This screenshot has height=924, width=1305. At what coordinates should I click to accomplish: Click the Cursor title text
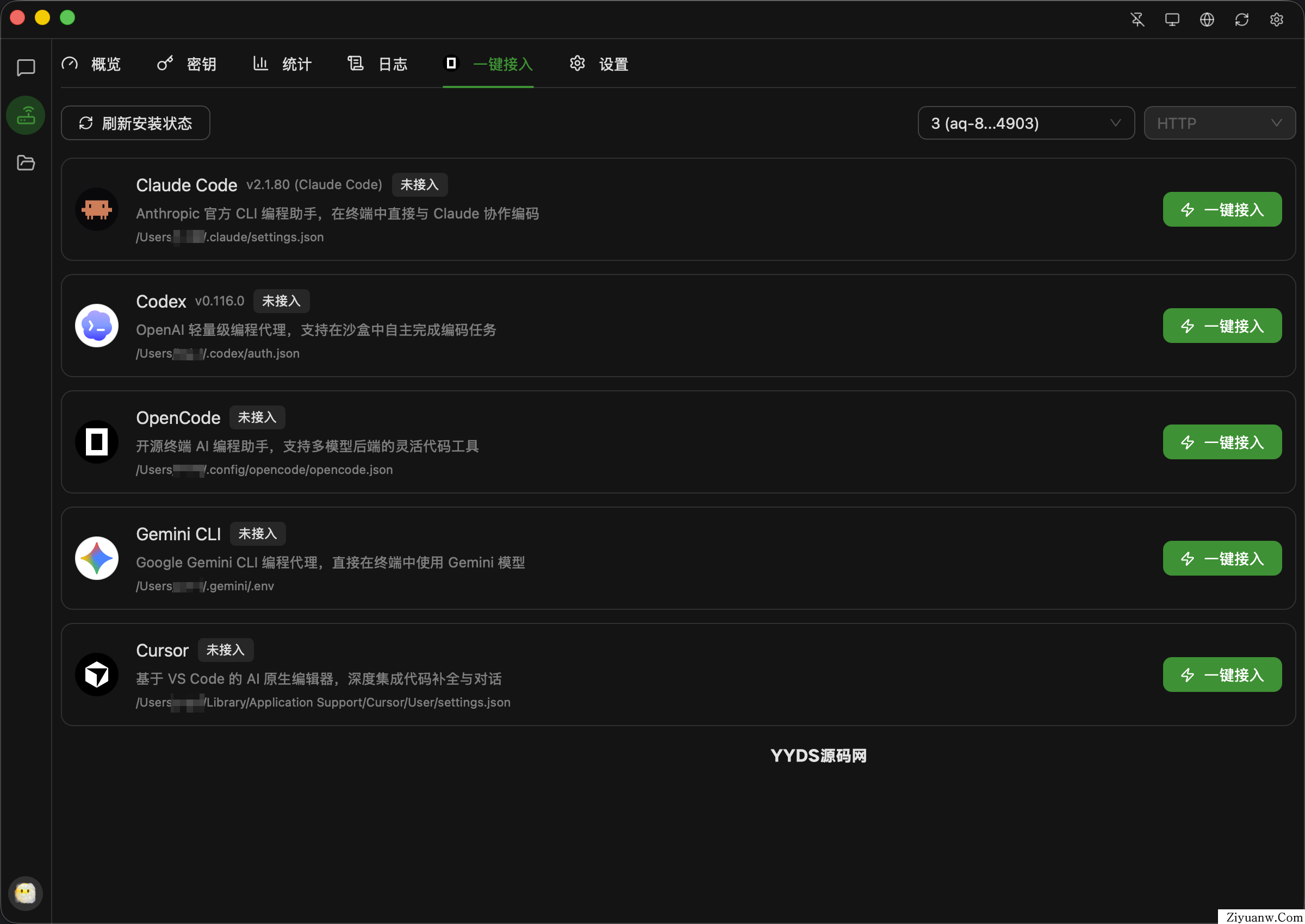click(162, 650)
